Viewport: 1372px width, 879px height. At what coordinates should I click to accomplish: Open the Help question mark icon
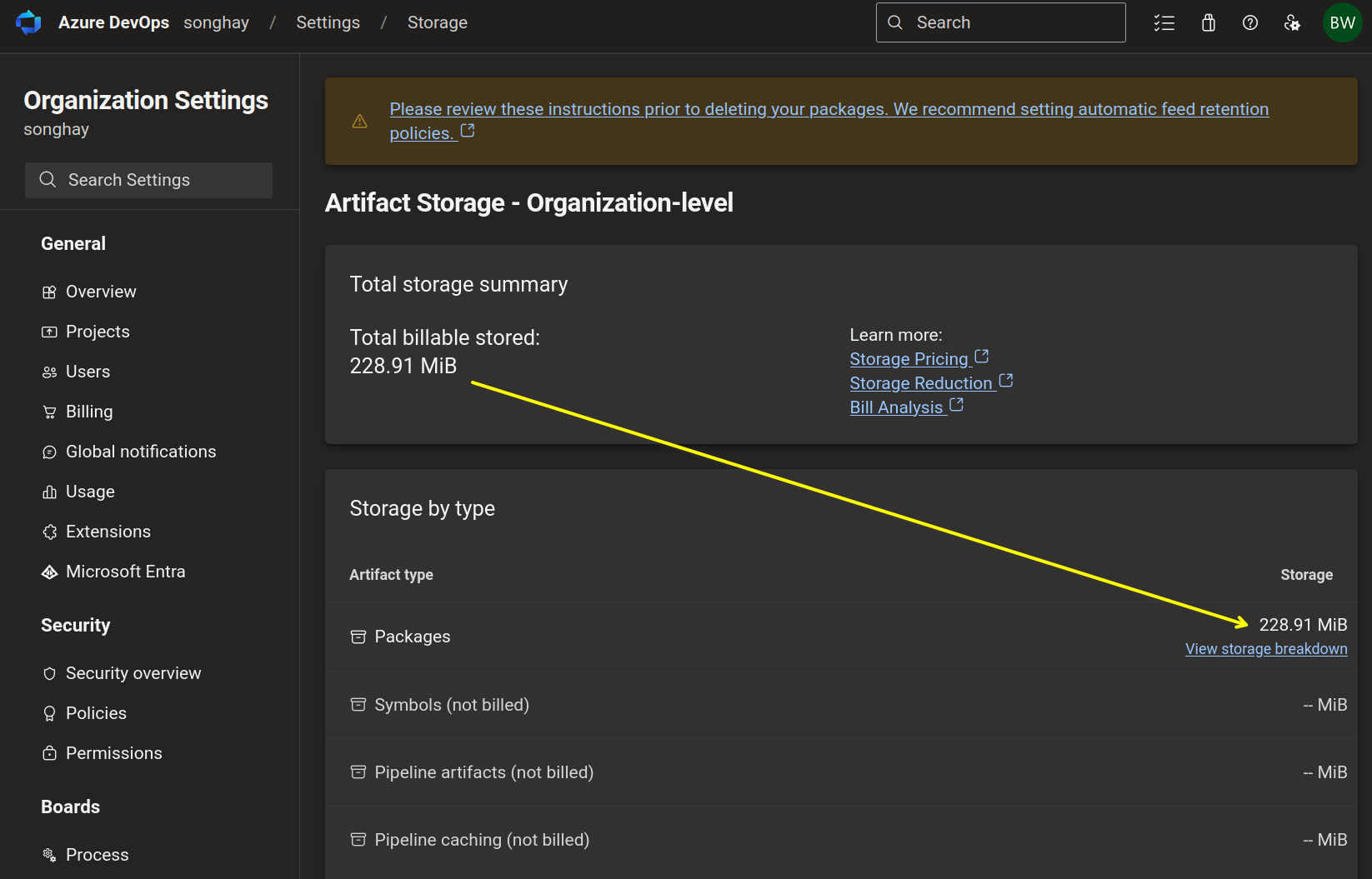(1250, 22)
